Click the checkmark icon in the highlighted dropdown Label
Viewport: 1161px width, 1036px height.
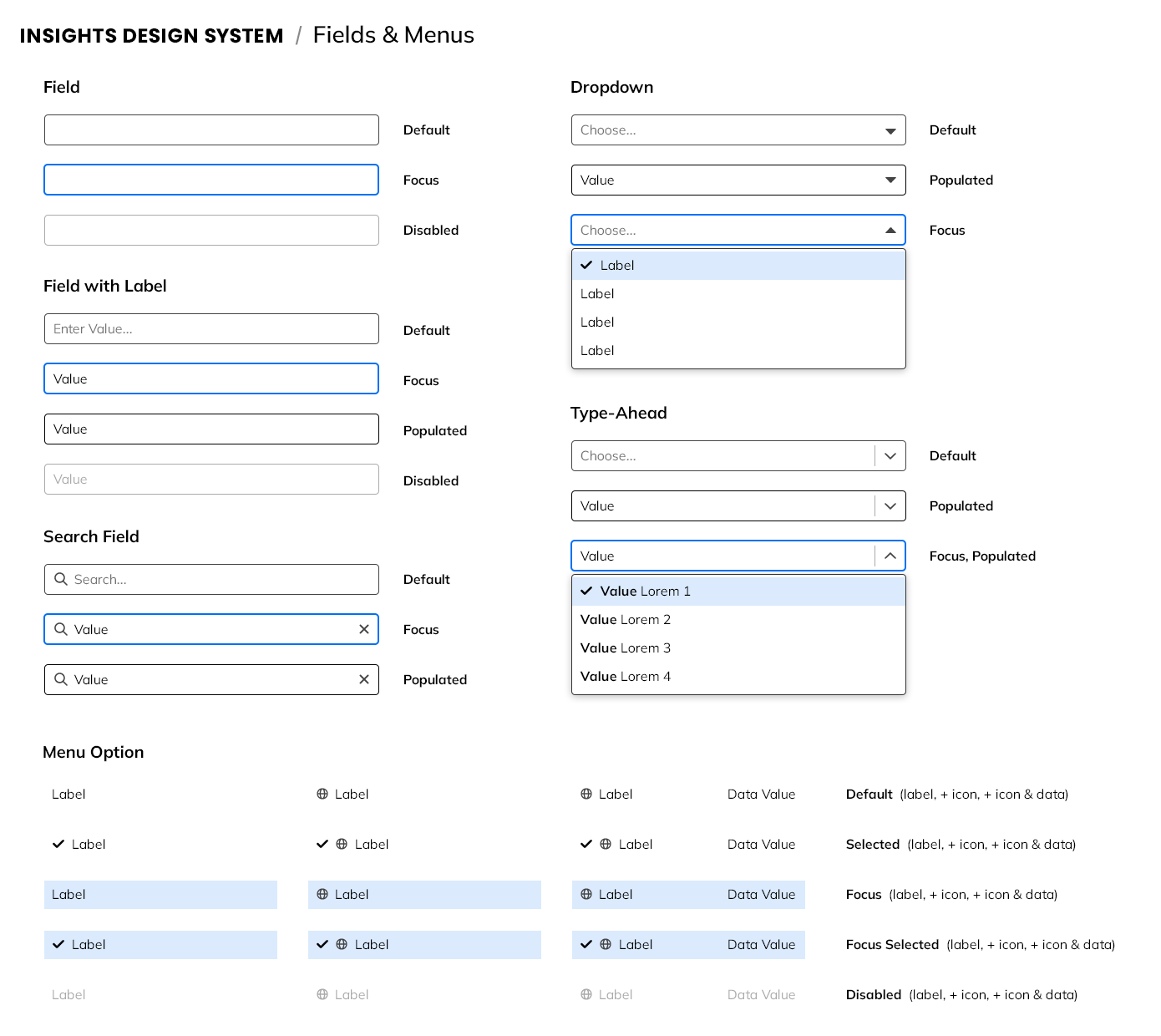coord(586,265)
